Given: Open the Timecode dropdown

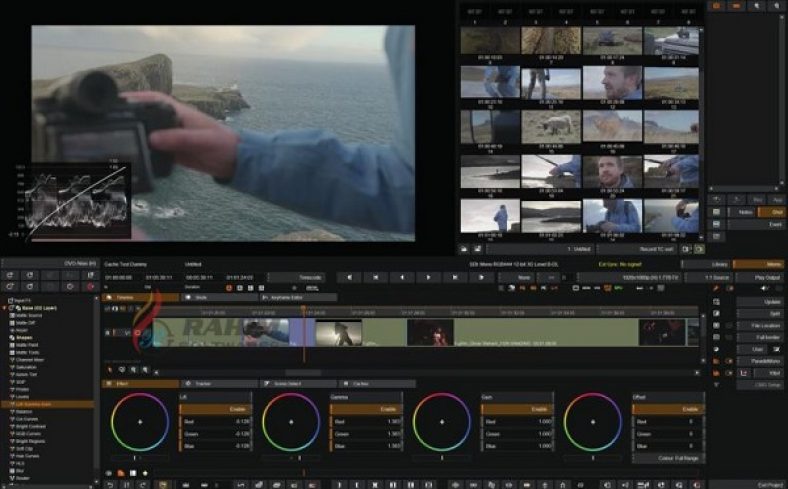Looking at the screenshot, I should pos(311,277).
